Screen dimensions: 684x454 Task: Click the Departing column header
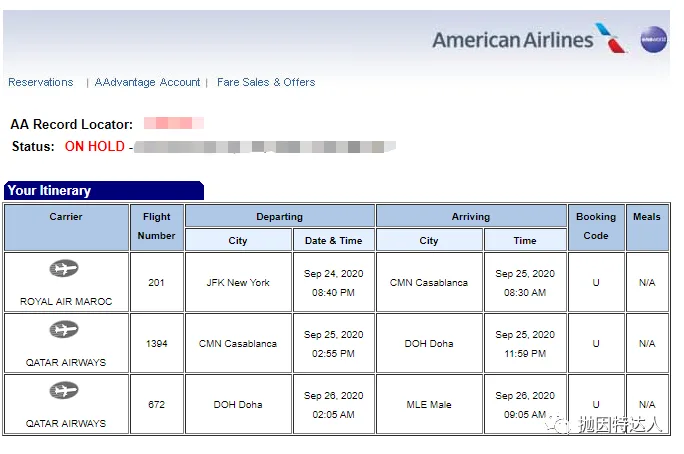(280, 216)
